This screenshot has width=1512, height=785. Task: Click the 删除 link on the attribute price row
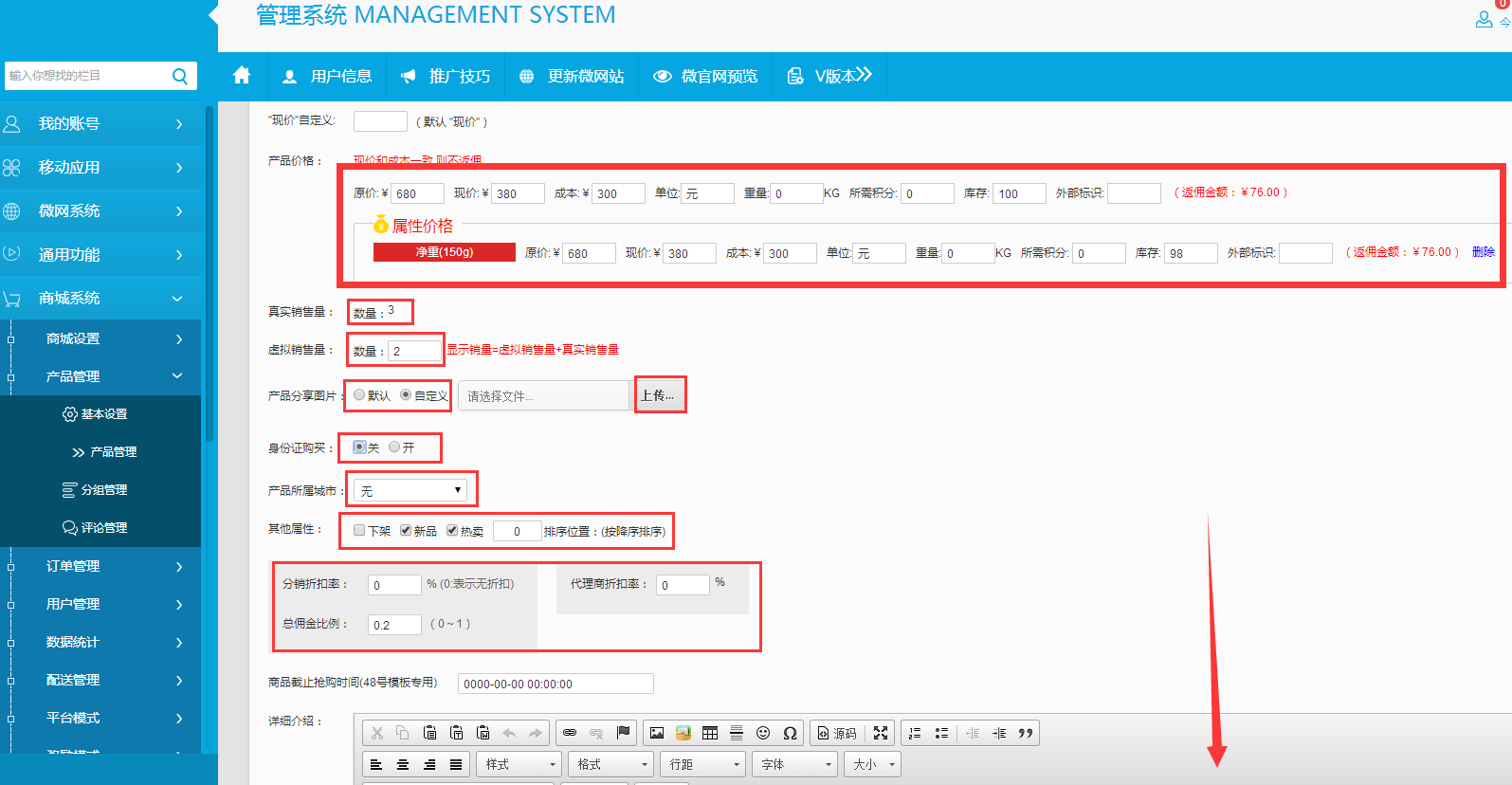click(x=1483, y=252)
